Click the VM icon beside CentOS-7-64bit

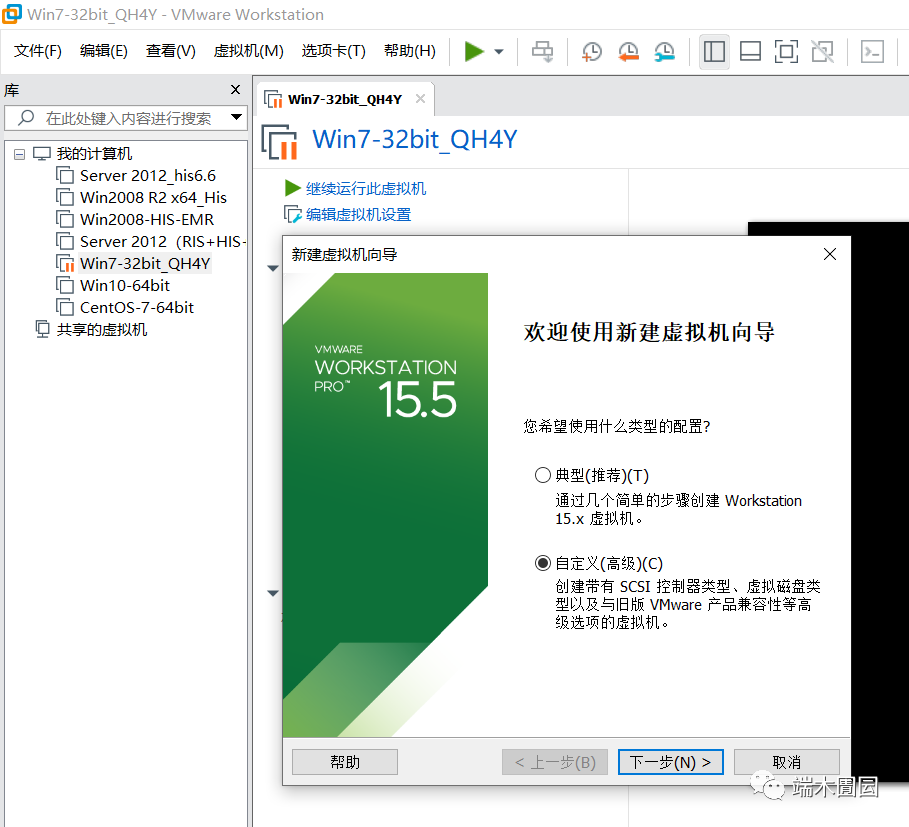(x=65, y=307)
